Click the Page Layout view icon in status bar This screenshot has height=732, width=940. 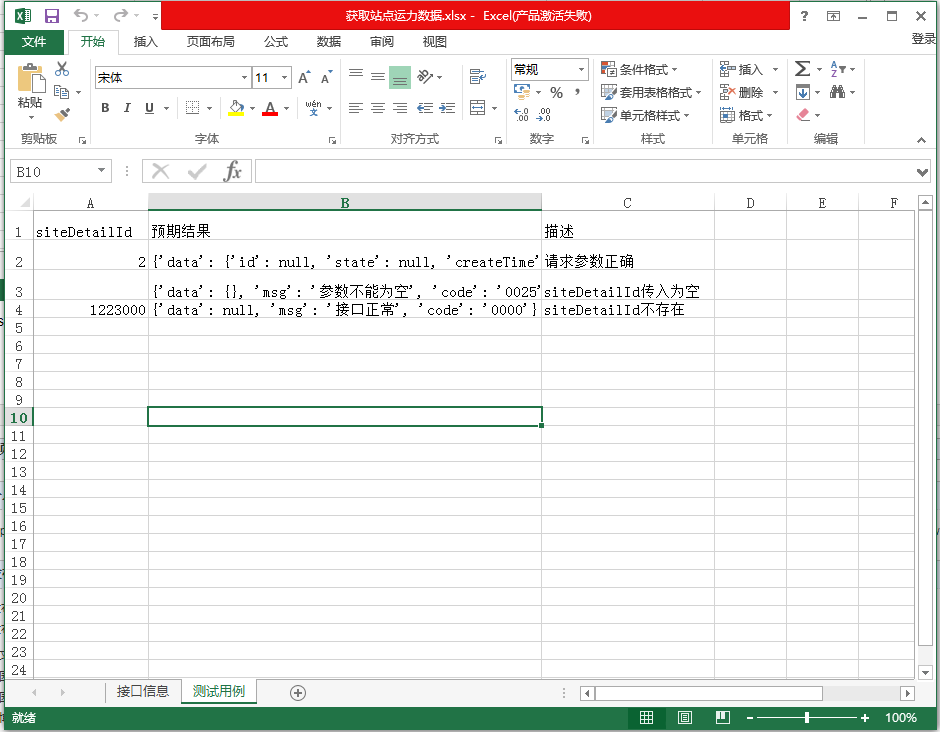[x=683, y=717]
